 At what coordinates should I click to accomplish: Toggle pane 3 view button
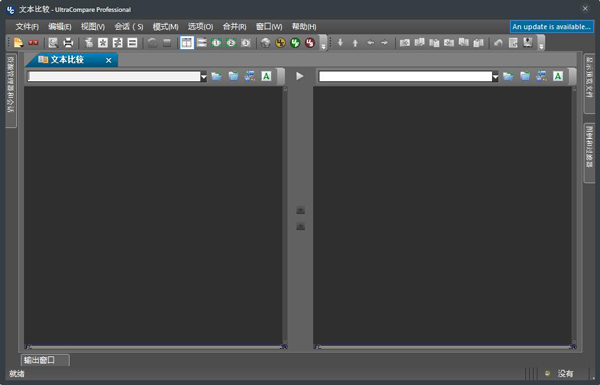pyautogui.click(x=246, y=42)
